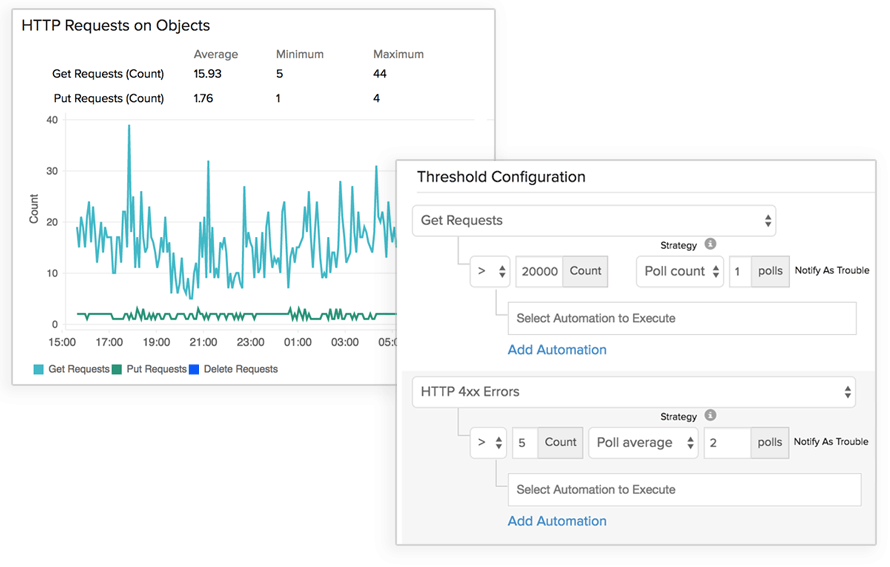
Task: Change the comparison operator for Get Requests
Action: click(489, 271)
